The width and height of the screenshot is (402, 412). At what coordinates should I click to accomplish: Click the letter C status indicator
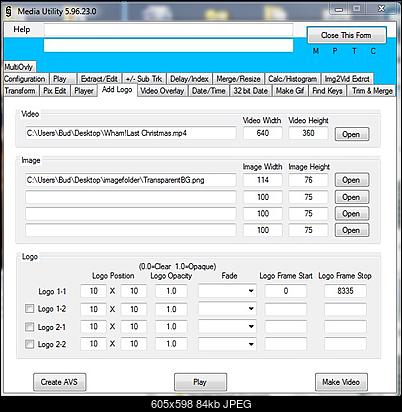click(373, 51)
